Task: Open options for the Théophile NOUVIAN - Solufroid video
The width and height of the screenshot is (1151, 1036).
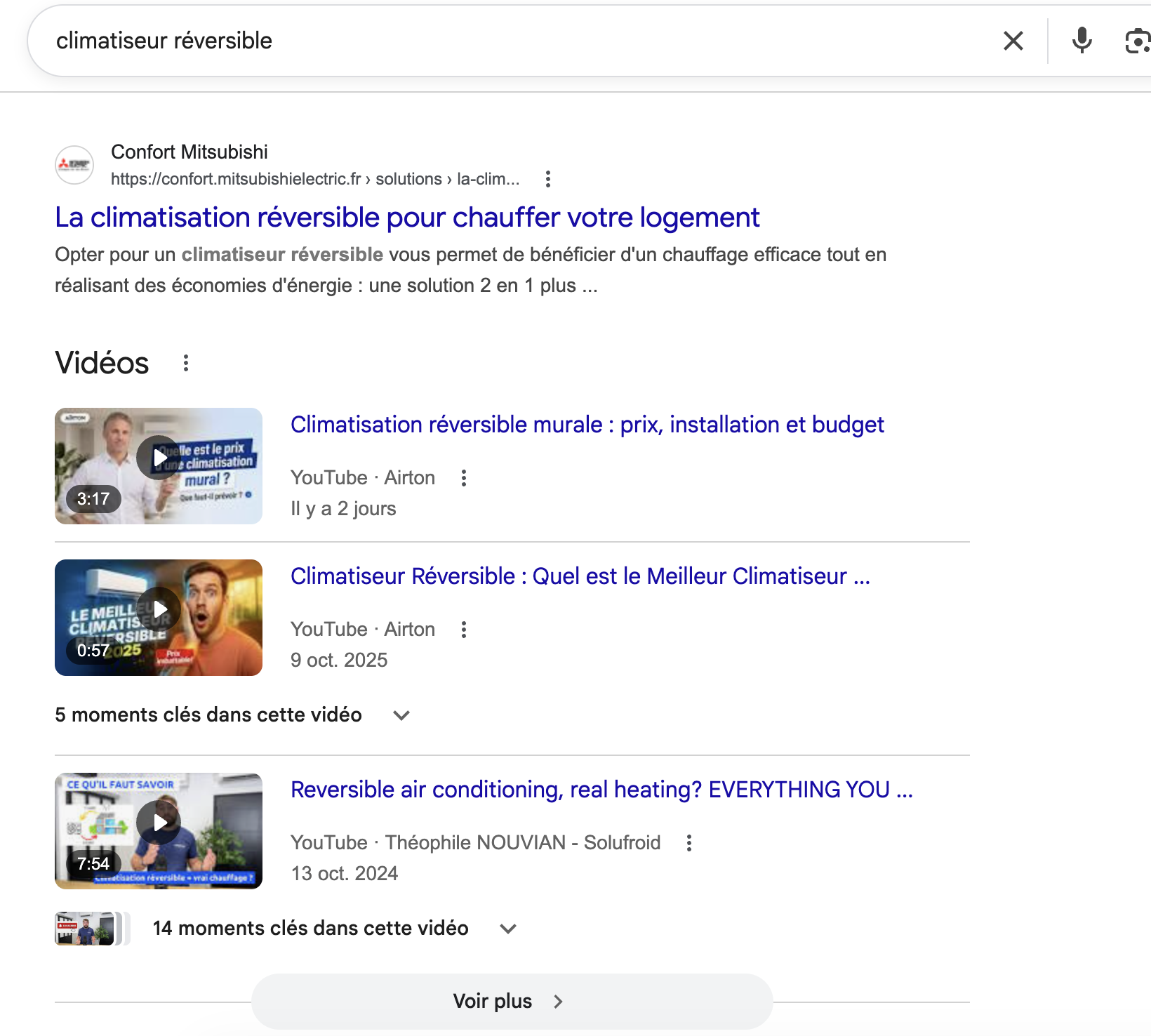Action: [689, 843]
